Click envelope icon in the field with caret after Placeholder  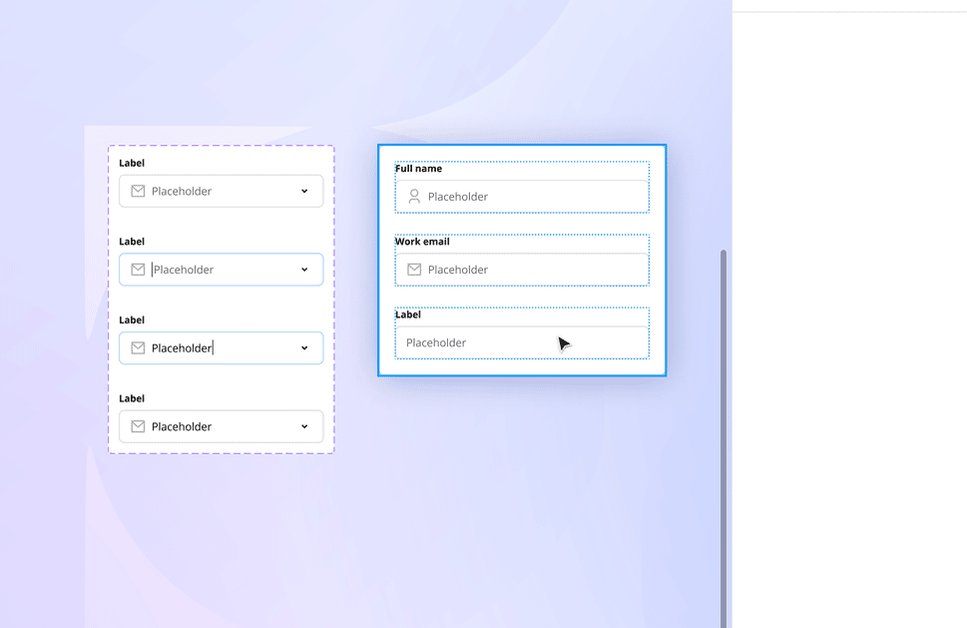point(138,348)
